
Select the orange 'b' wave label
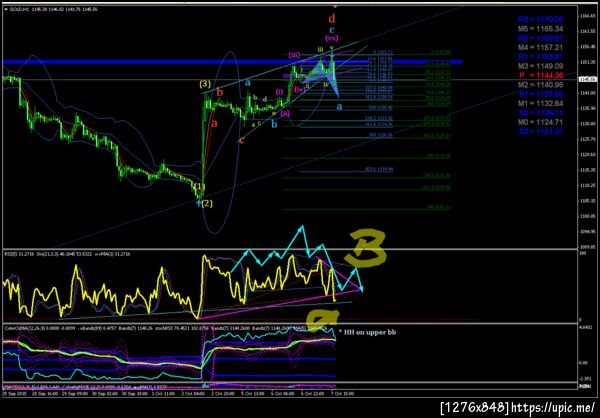tap(220, 92)
